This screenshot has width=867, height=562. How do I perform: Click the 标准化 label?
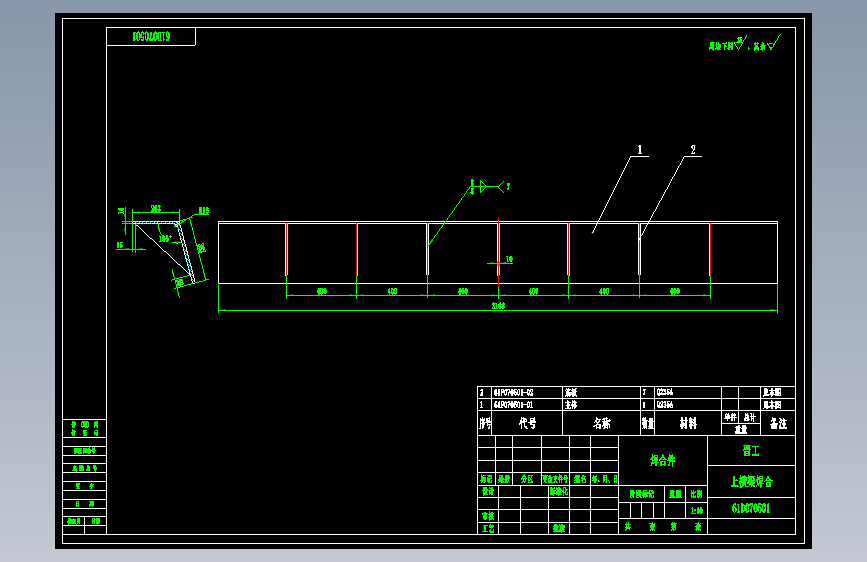point(558,491)
